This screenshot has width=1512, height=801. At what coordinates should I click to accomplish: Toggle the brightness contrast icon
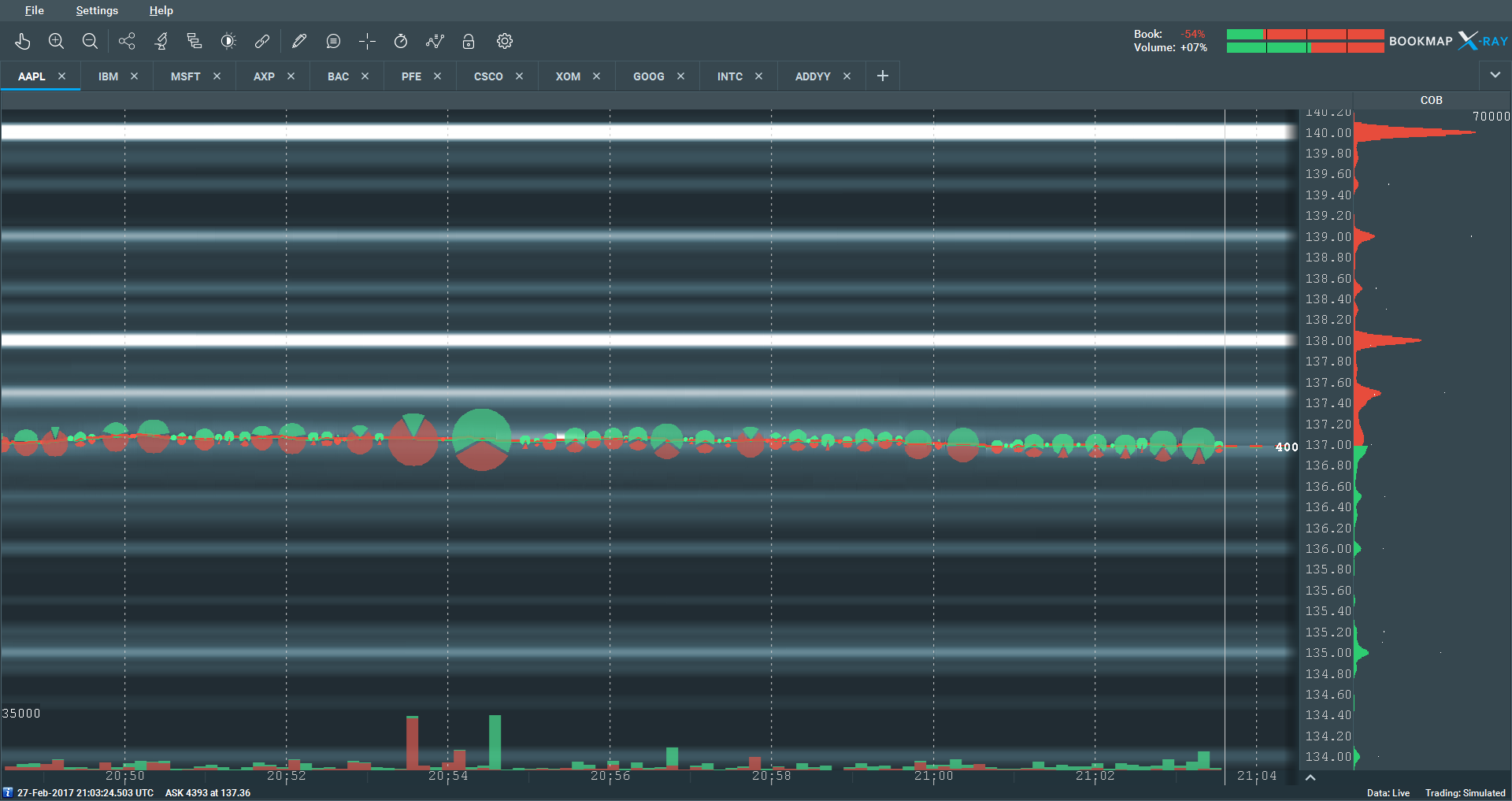click(x=228, y=41)
